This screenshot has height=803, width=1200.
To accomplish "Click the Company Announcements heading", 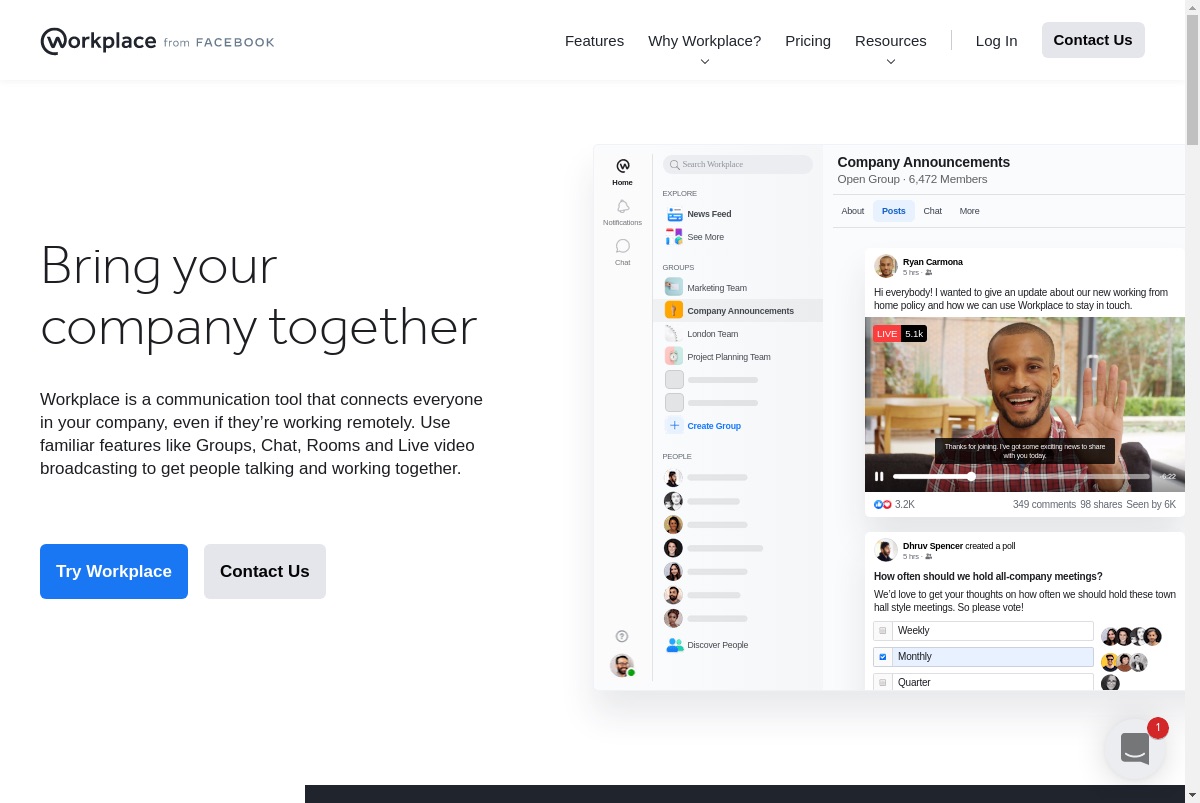I will pos(924,162).
